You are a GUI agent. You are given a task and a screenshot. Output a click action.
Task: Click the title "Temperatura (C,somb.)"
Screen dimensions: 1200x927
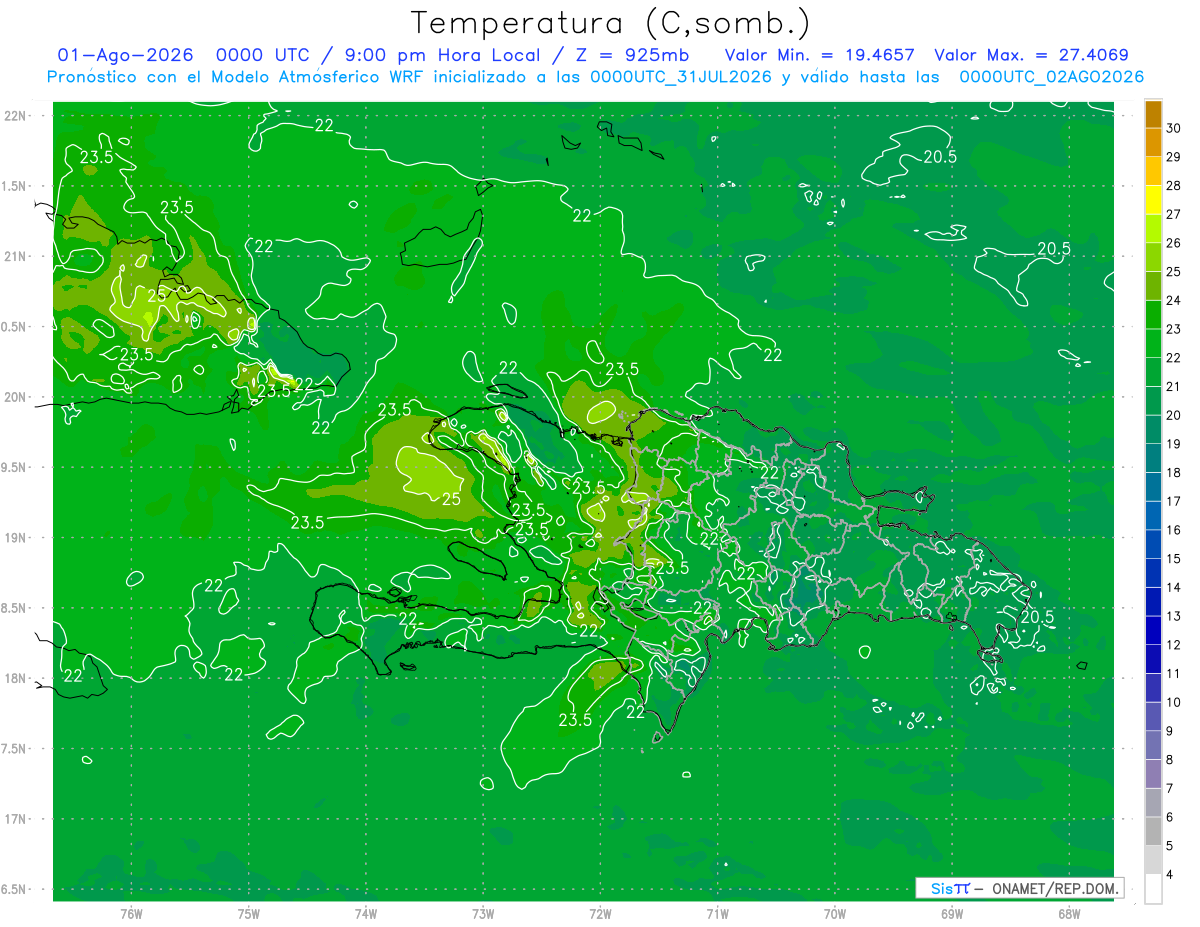pyautogui.click(x=611, y=23)
